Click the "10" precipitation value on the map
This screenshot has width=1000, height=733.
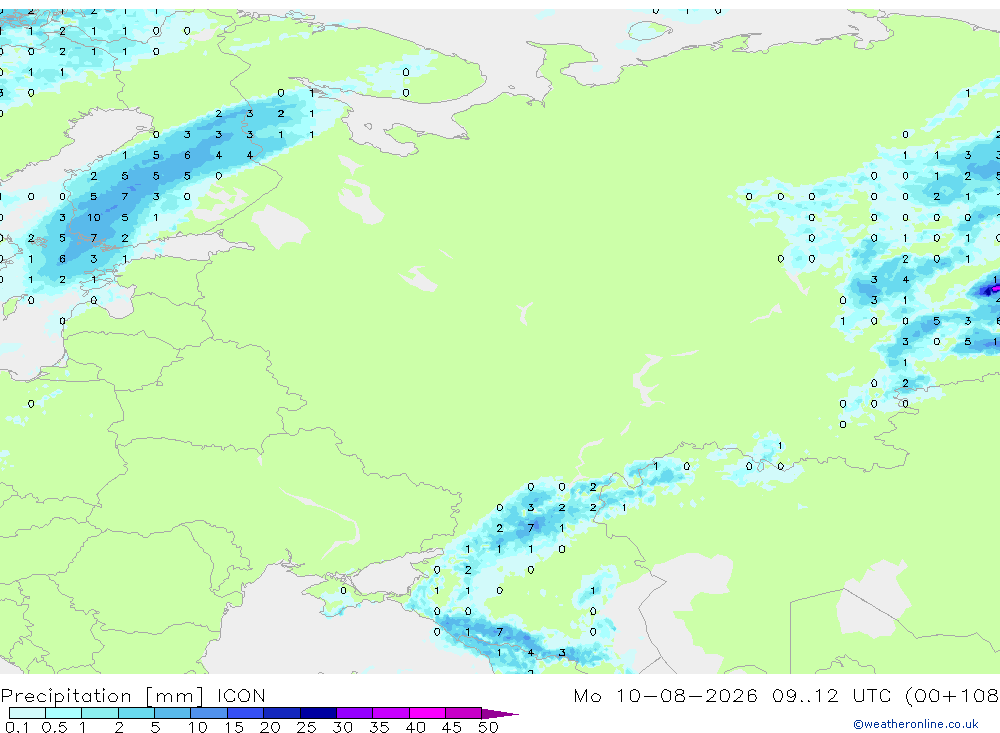point(94,218)
